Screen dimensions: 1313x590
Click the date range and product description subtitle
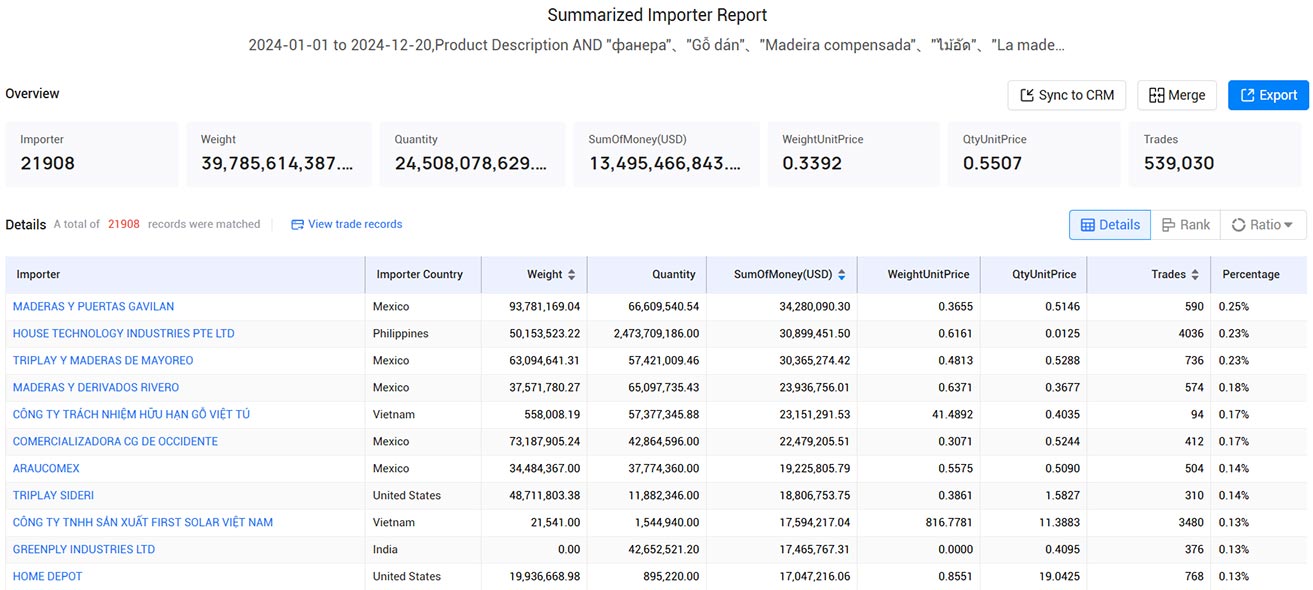657,45
